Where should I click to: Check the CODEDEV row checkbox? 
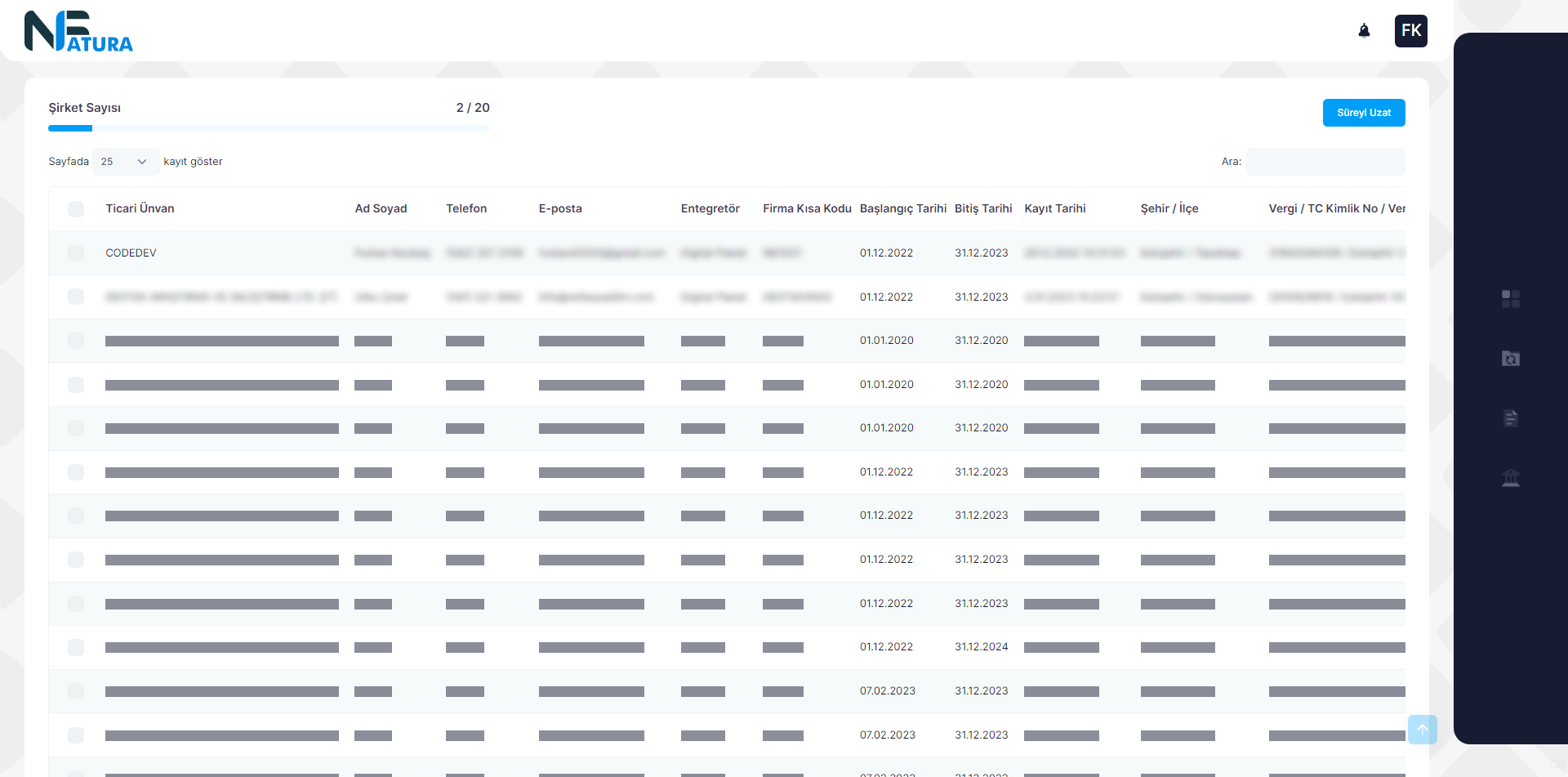click(76, 253)
